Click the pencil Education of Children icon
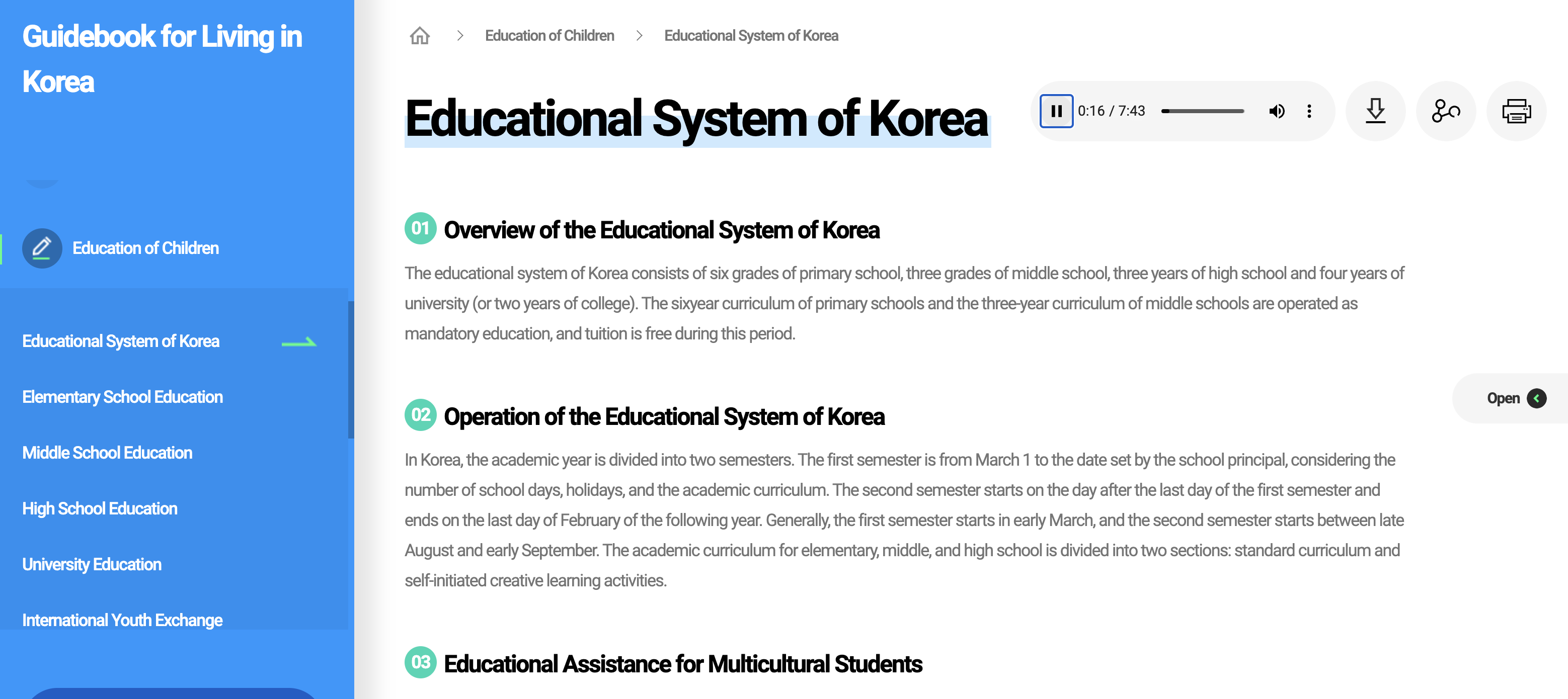 click(x=42, y=248)
